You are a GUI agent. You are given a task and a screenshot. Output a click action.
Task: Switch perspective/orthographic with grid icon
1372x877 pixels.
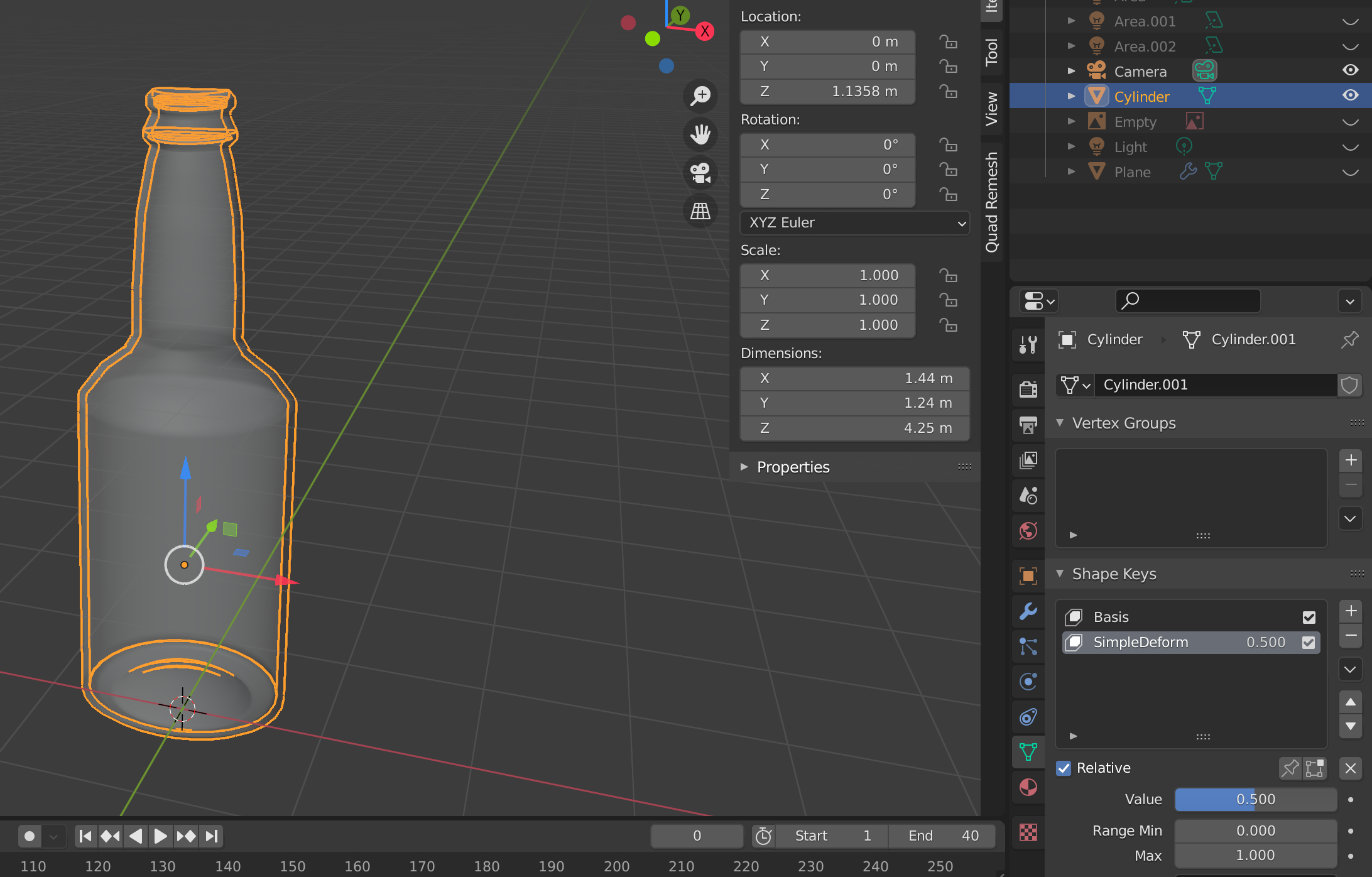[700, 210]
